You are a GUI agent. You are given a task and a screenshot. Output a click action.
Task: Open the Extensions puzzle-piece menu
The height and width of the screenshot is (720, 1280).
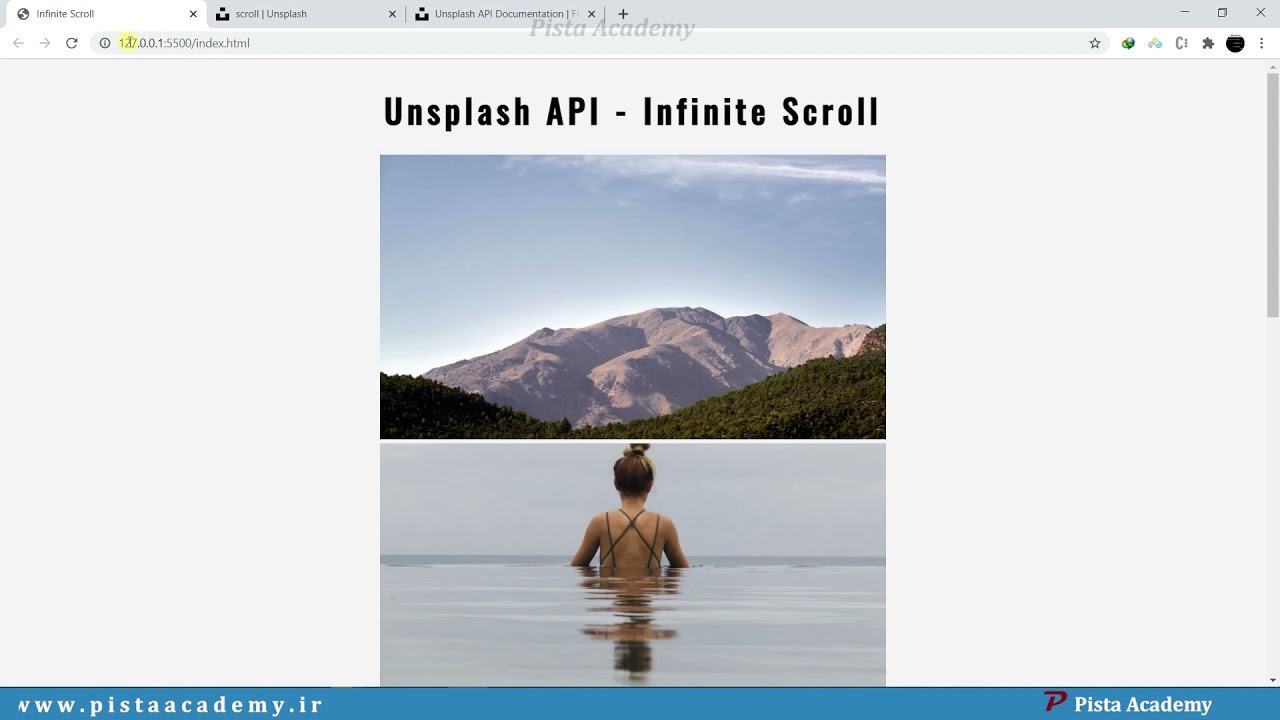point(1208,43)
